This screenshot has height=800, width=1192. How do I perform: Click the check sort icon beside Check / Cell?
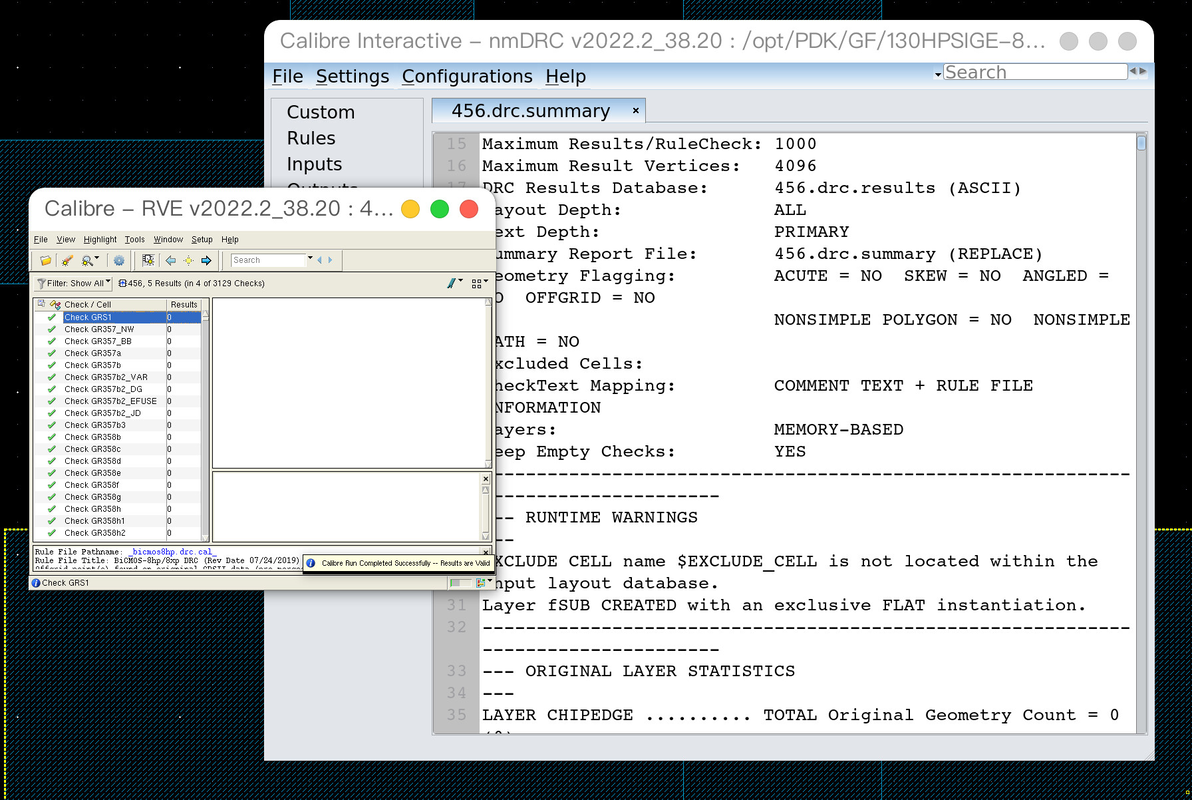55,305
